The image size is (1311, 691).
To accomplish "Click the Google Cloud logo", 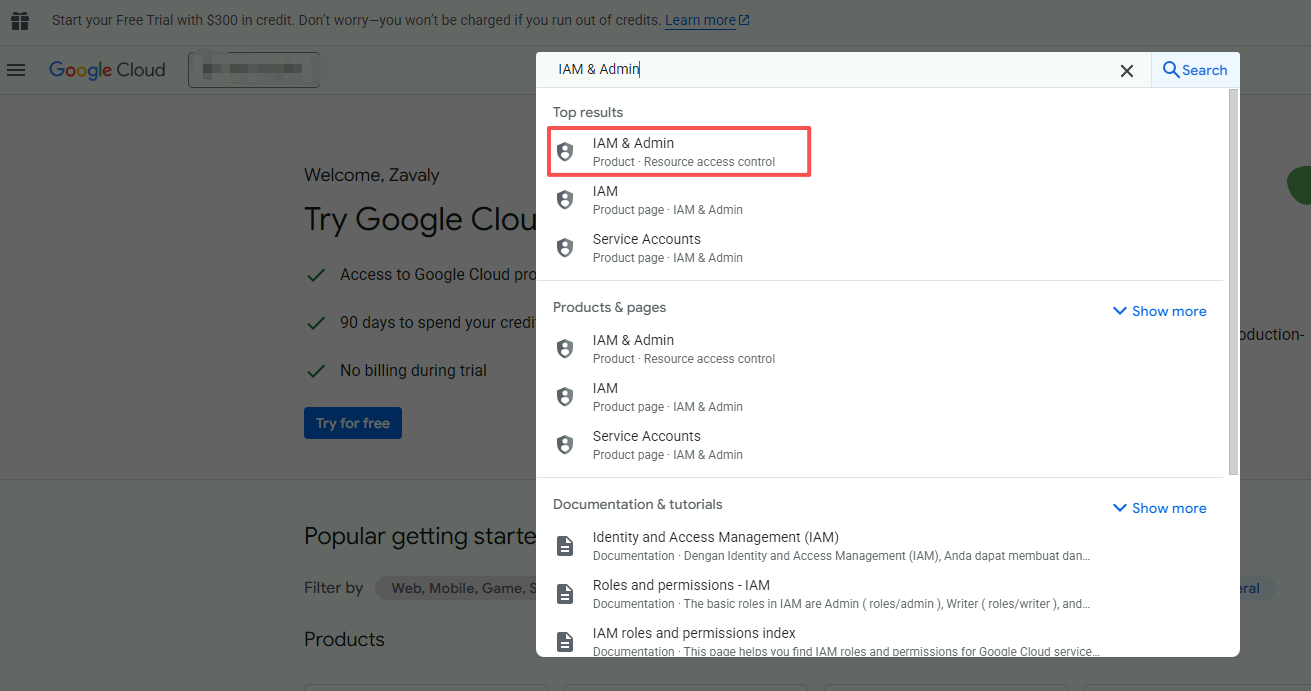I will tap(107, 70).
